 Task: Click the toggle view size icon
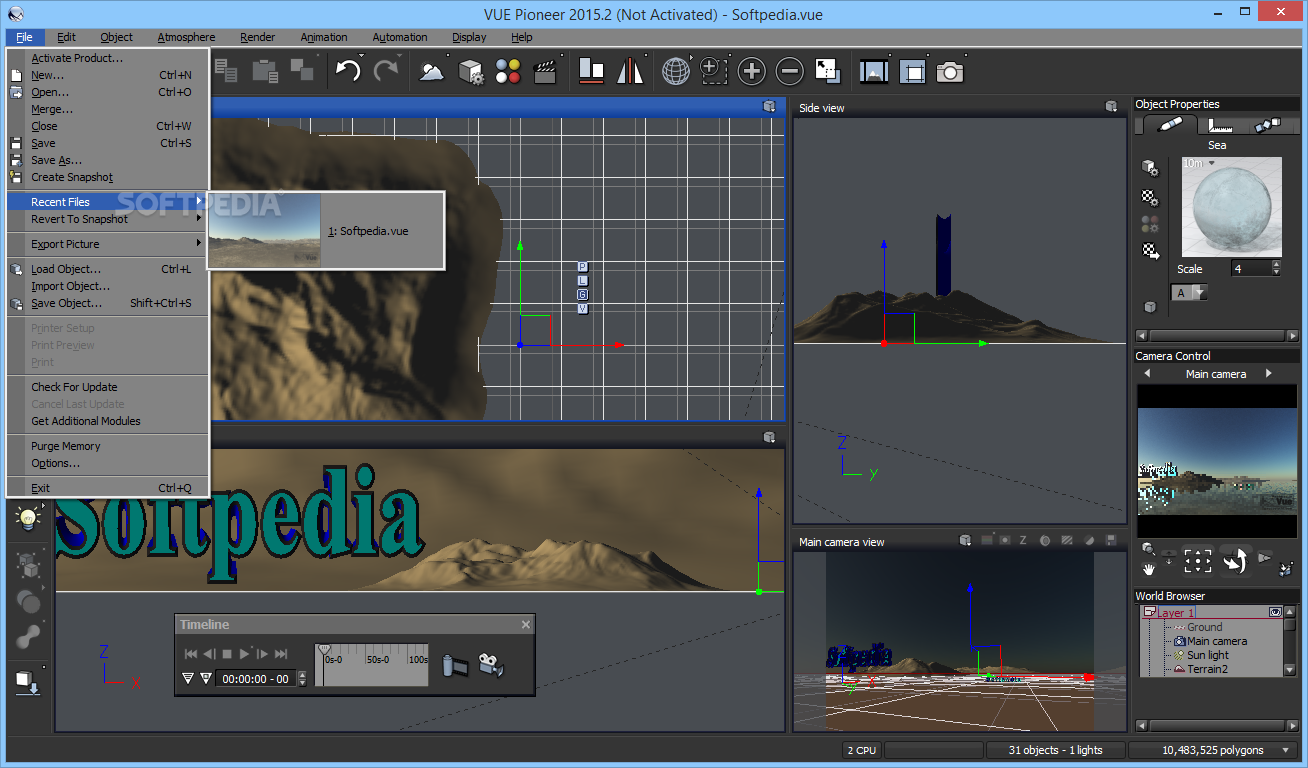pos(827,71)
